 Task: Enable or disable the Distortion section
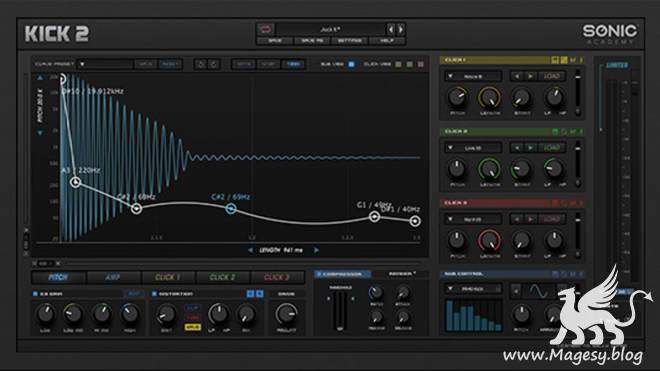coord(154,294)
